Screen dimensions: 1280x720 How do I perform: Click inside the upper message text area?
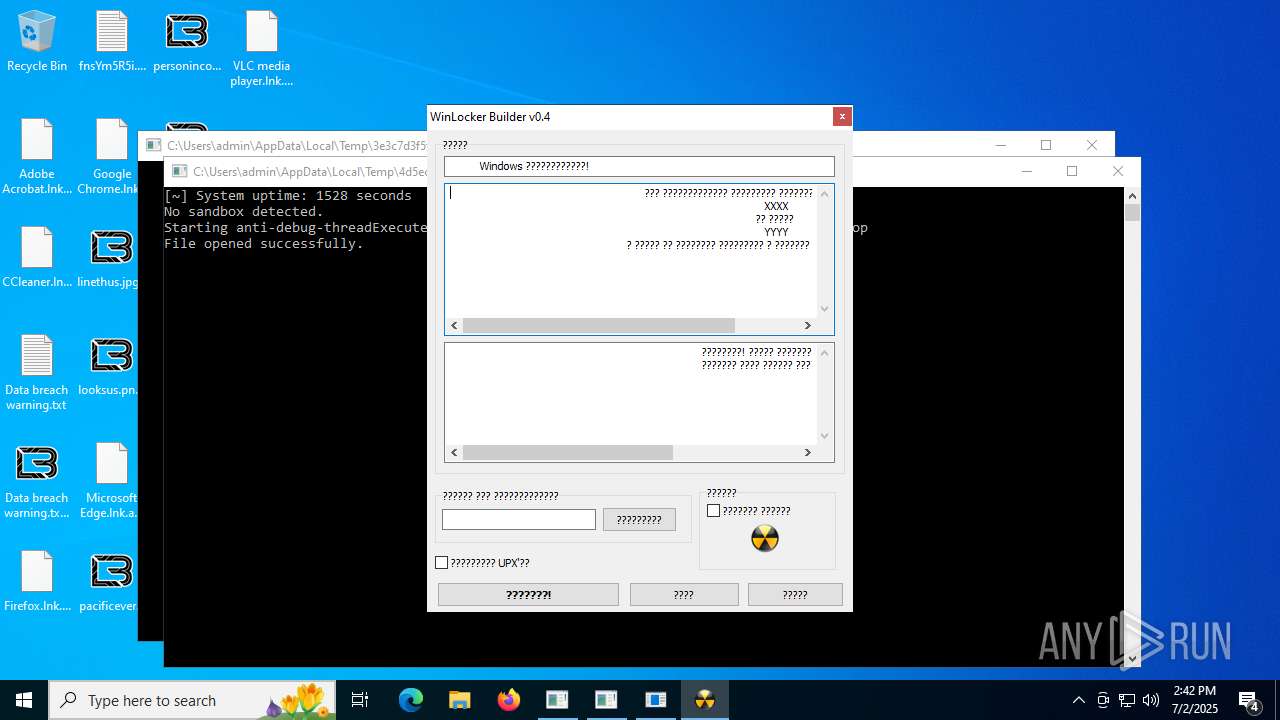[x=631, y=250]
